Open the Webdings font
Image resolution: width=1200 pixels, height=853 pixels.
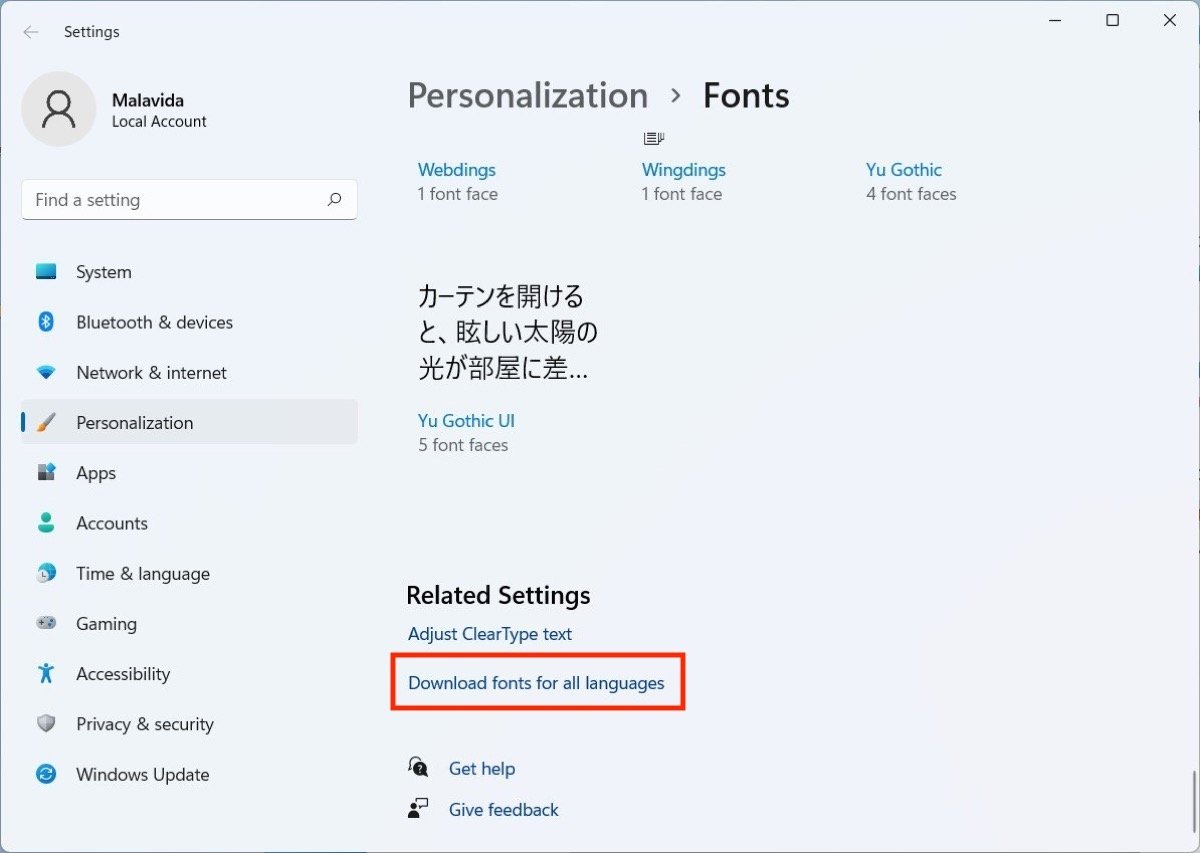[457, 170]
